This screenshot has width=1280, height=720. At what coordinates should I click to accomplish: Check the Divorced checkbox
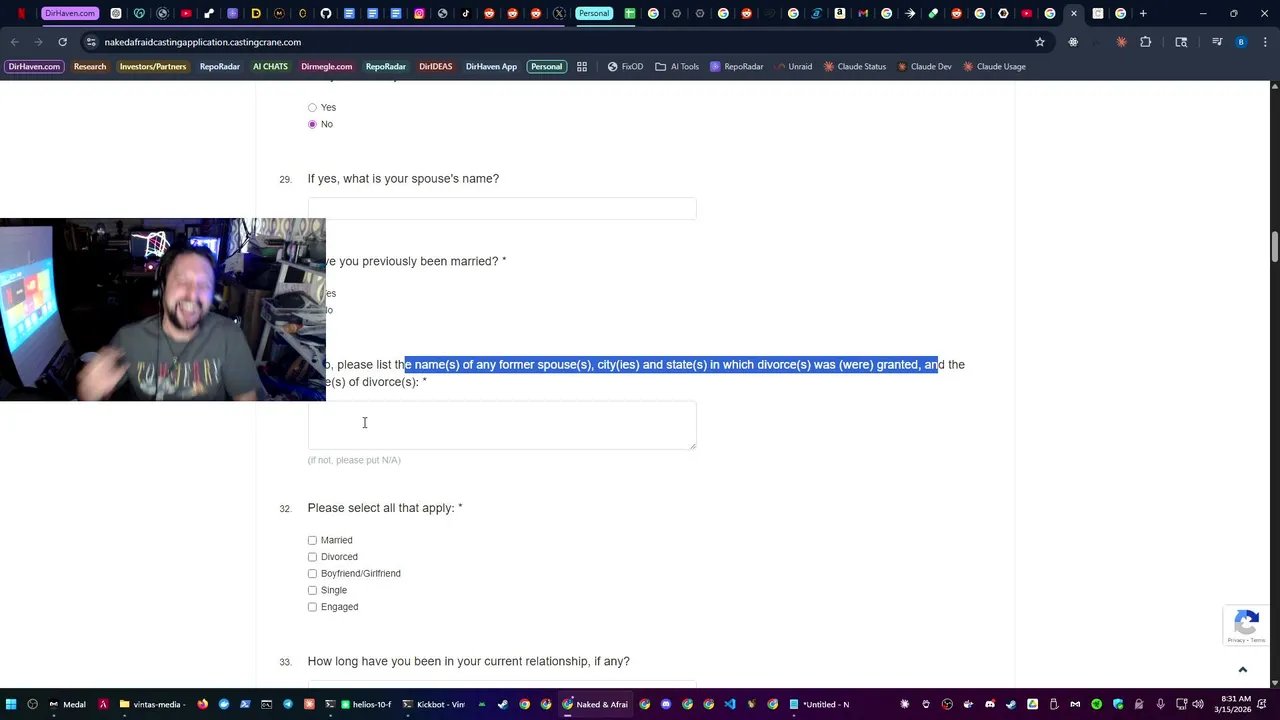click(312, 557)
